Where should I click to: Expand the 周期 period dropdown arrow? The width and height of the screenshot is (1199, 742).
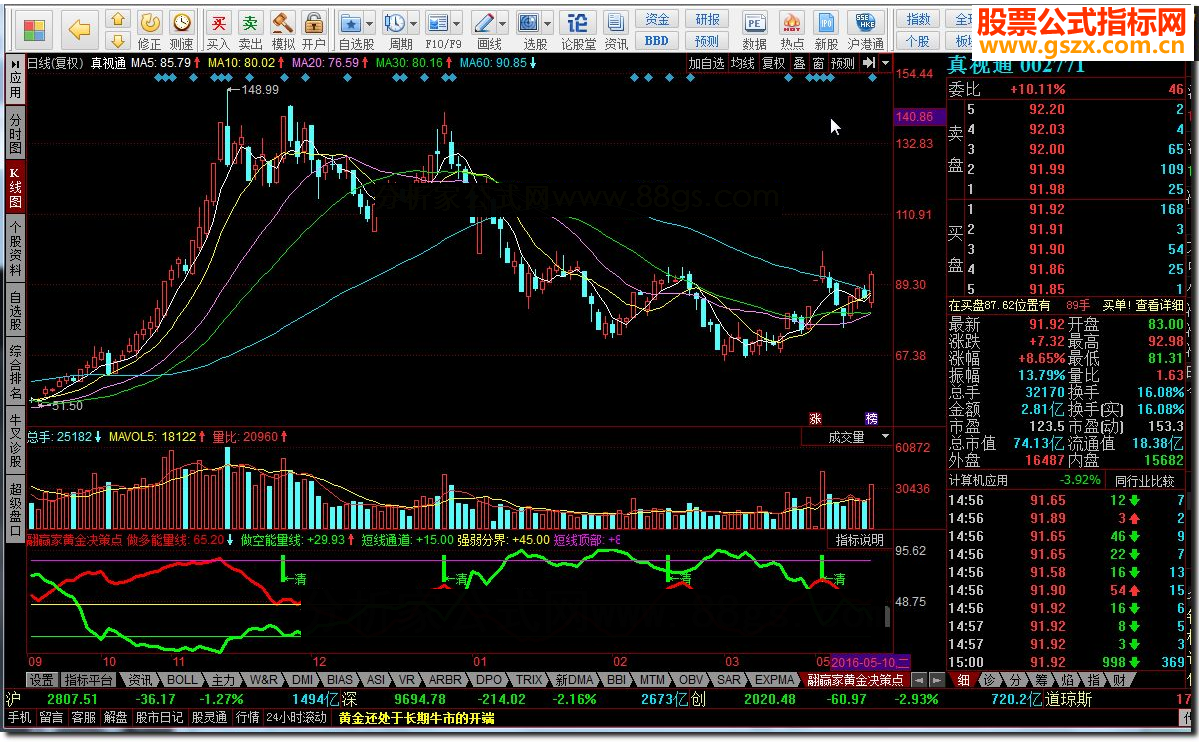413,22
